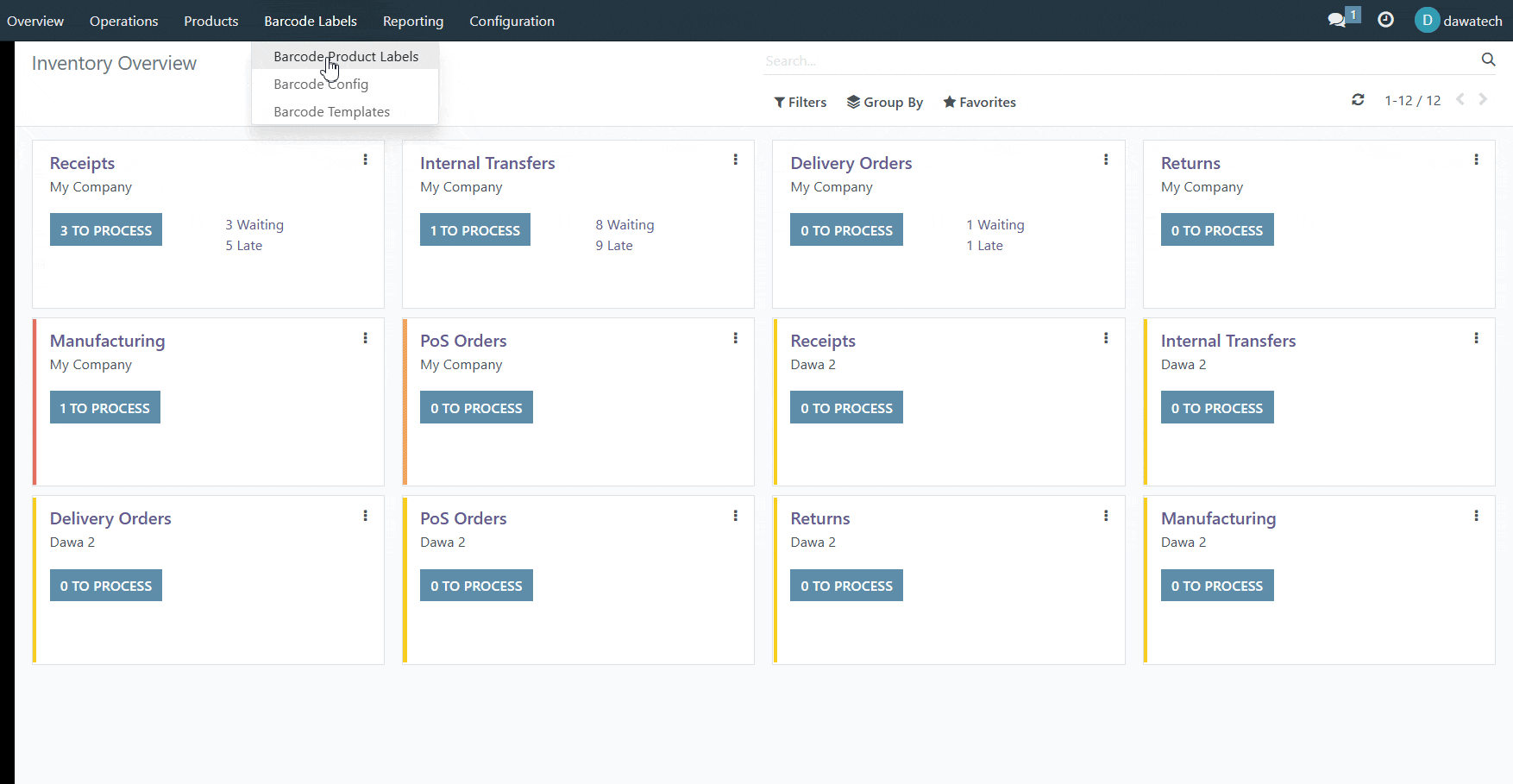1513x784 pixels.
Task: Open the Overview menu
Action: click(x=35, y=21)
